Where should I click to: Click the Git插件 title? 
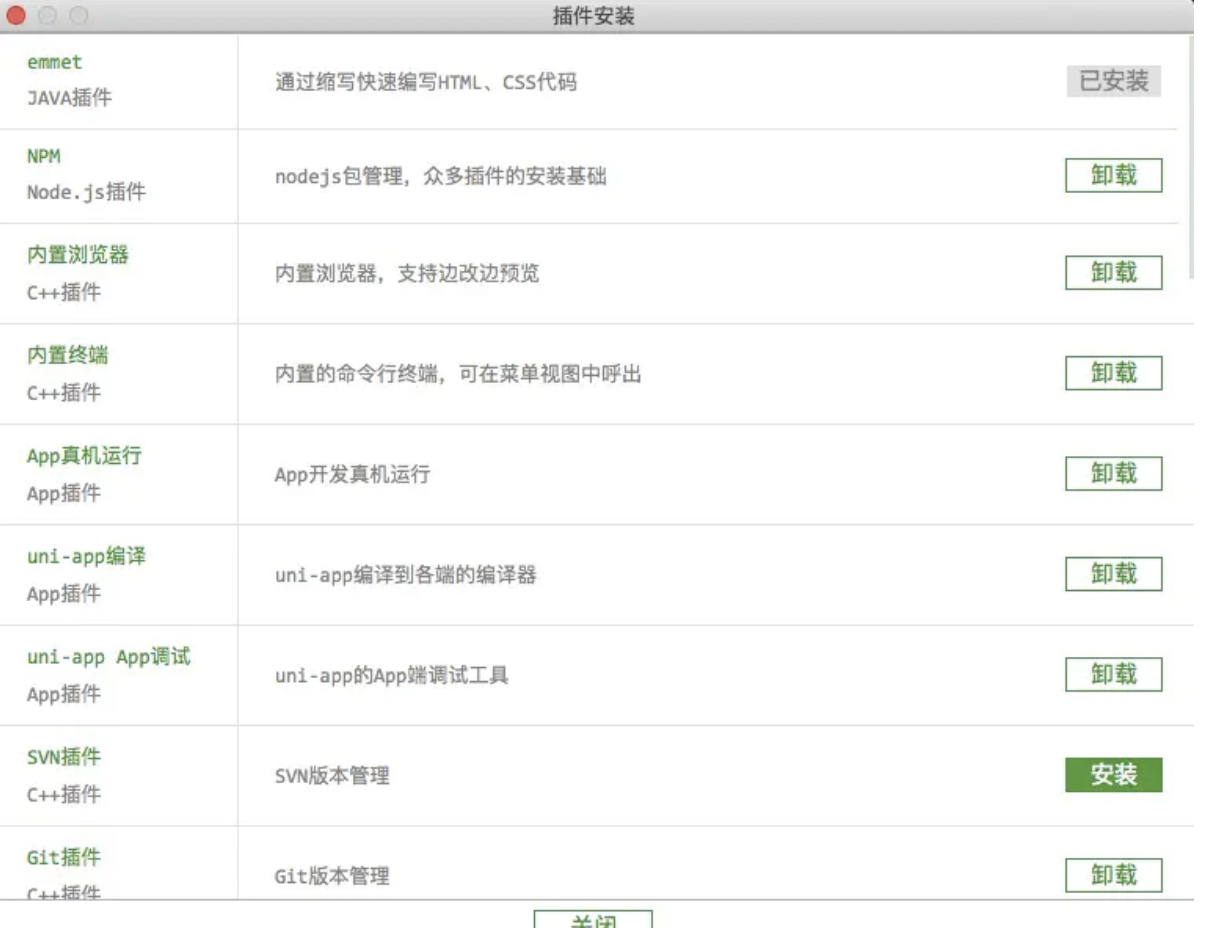(x=64, y=857)
